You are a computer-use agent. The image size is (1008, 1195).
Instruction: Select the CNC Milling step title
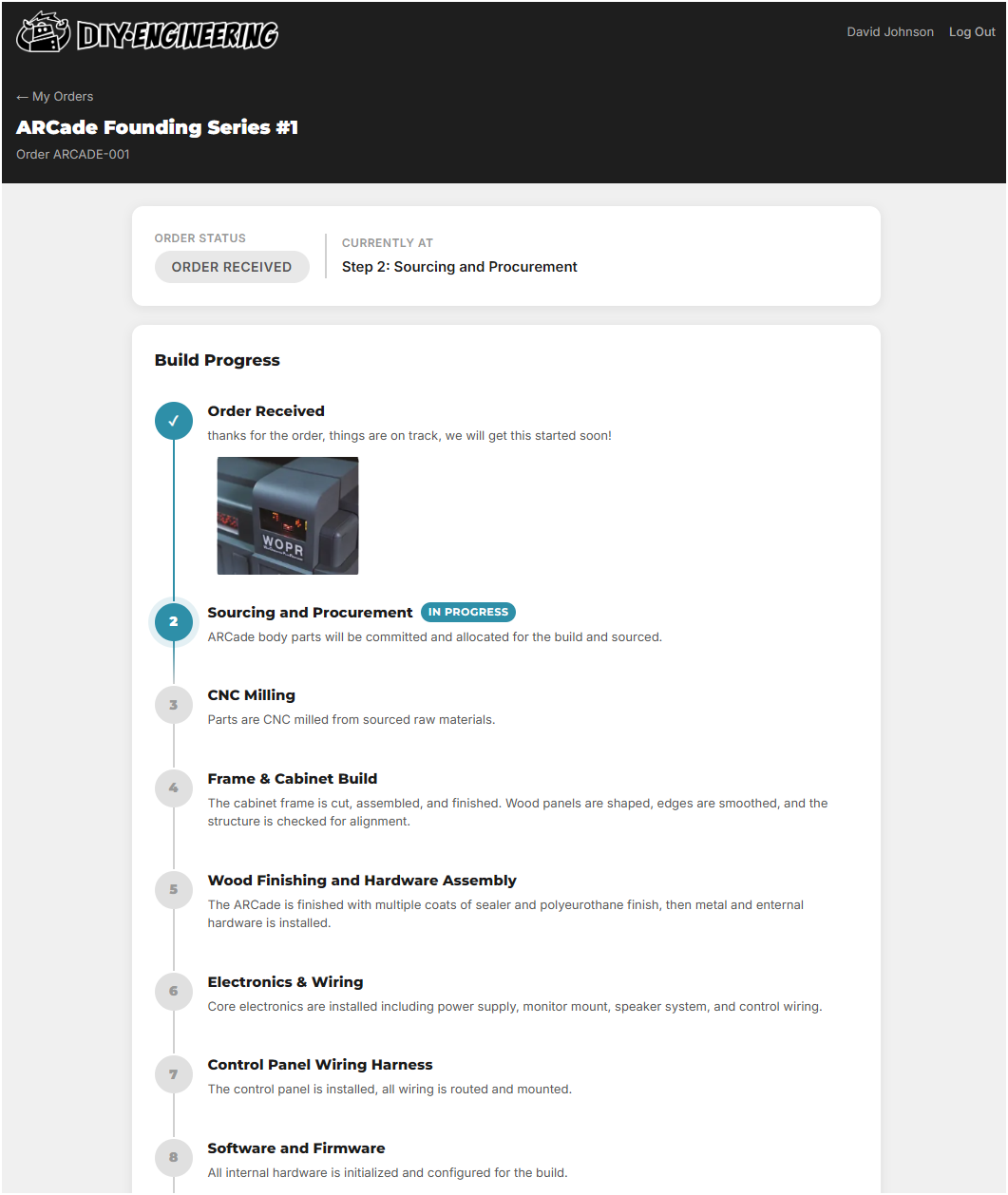(252, 695)
